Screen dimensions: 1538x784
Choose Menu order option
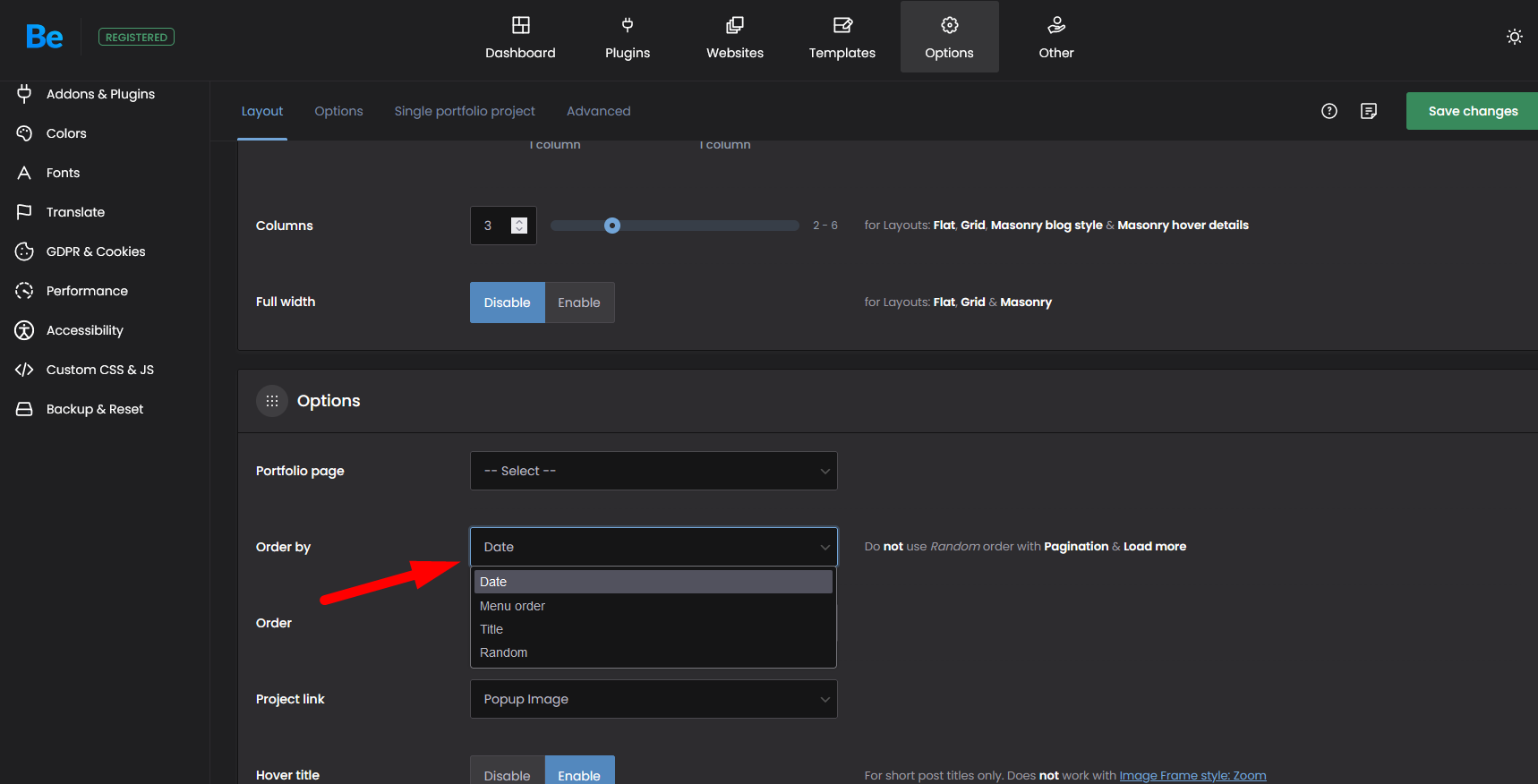(654, 606)
